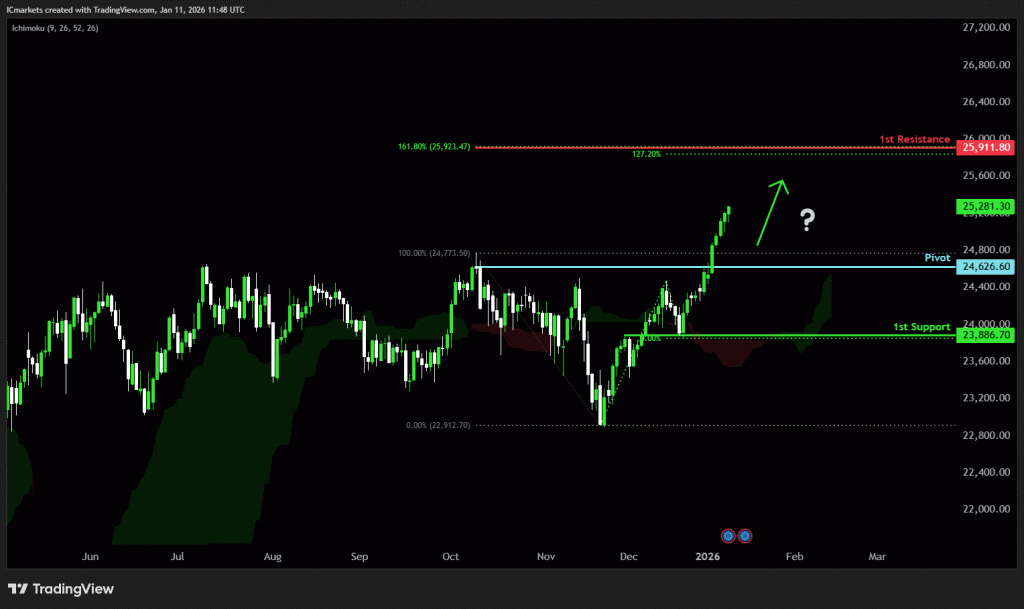Select the 1st Resistance label
This screenshot has height=609, width=1024.
[914, 139]
